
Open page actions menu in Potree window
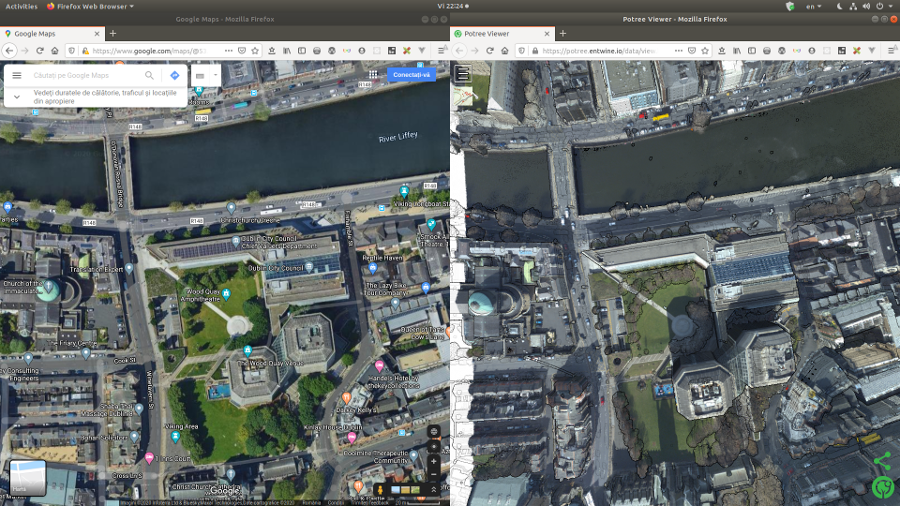679,50
